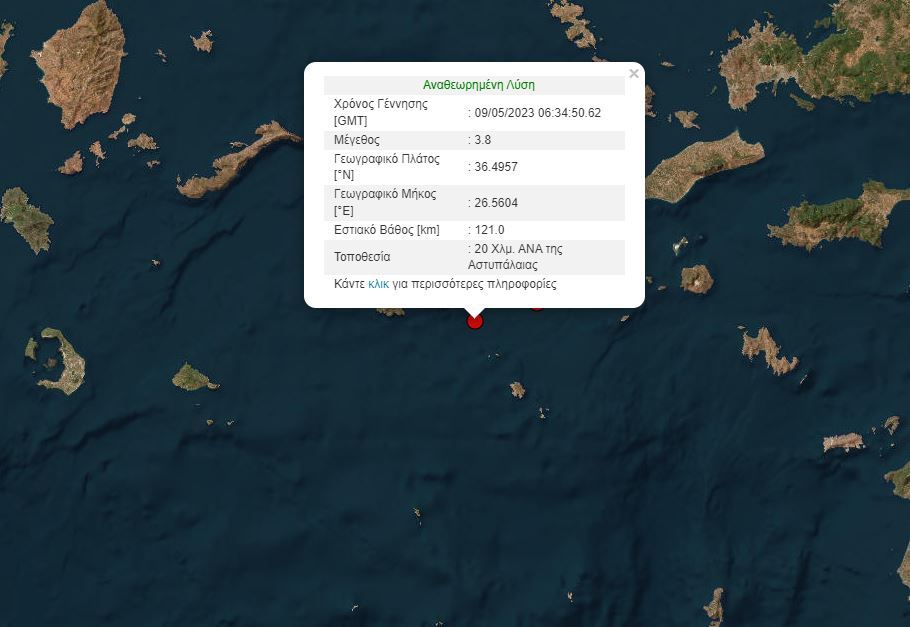The width and height of the screenshot is (910, 627).
Task: Click the origin time value 09/05/2023 06:34:50.62
Action: 537,113
